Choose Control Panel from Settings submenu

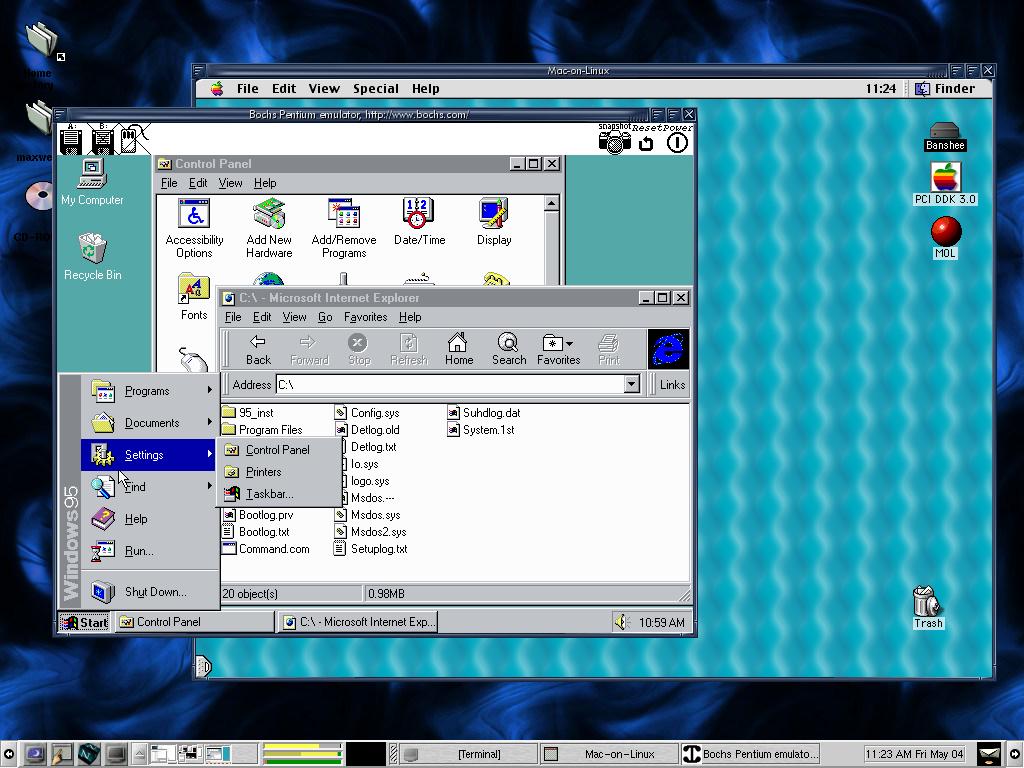coord(279,450)
